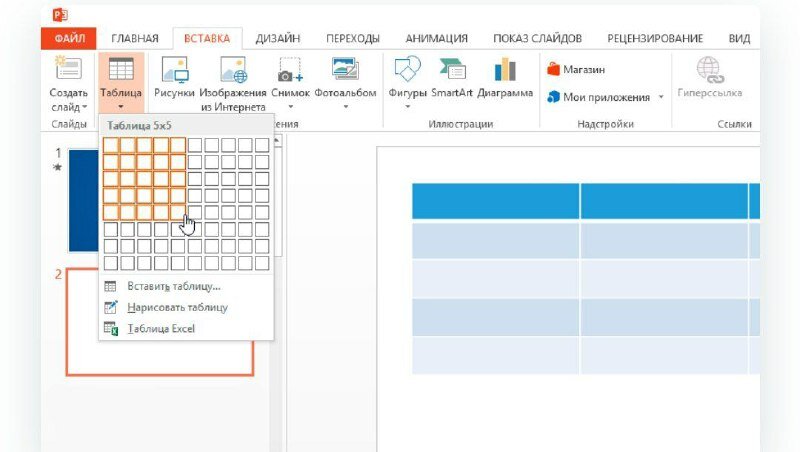This screenshot has width=800, height=452.
Task: Switch to the ГЛАВНАЯ tab
Action: (135, 39)
